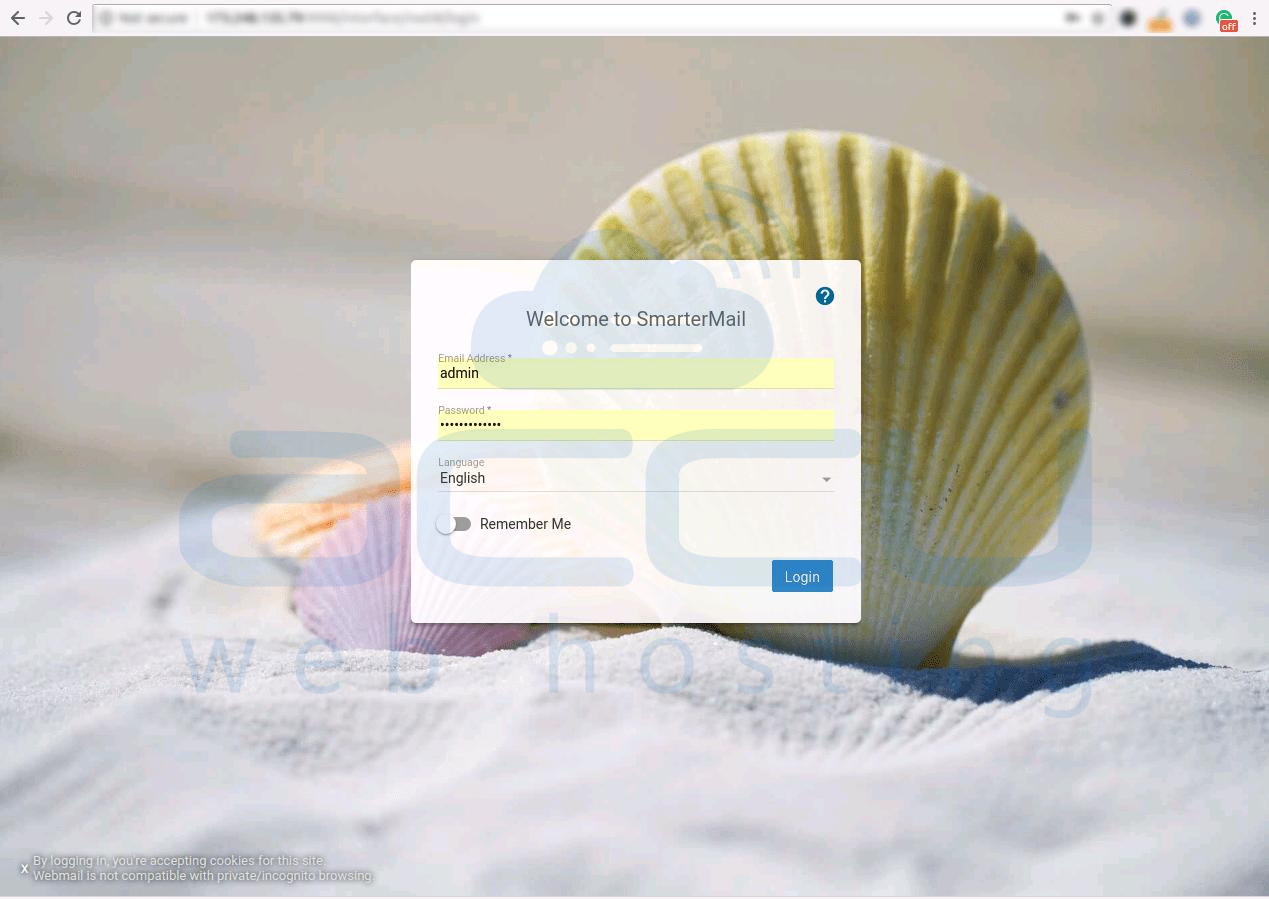Open the help question mark icon
The width and height of the screenshot is (1269, 899).
click(x=824, y=296)
